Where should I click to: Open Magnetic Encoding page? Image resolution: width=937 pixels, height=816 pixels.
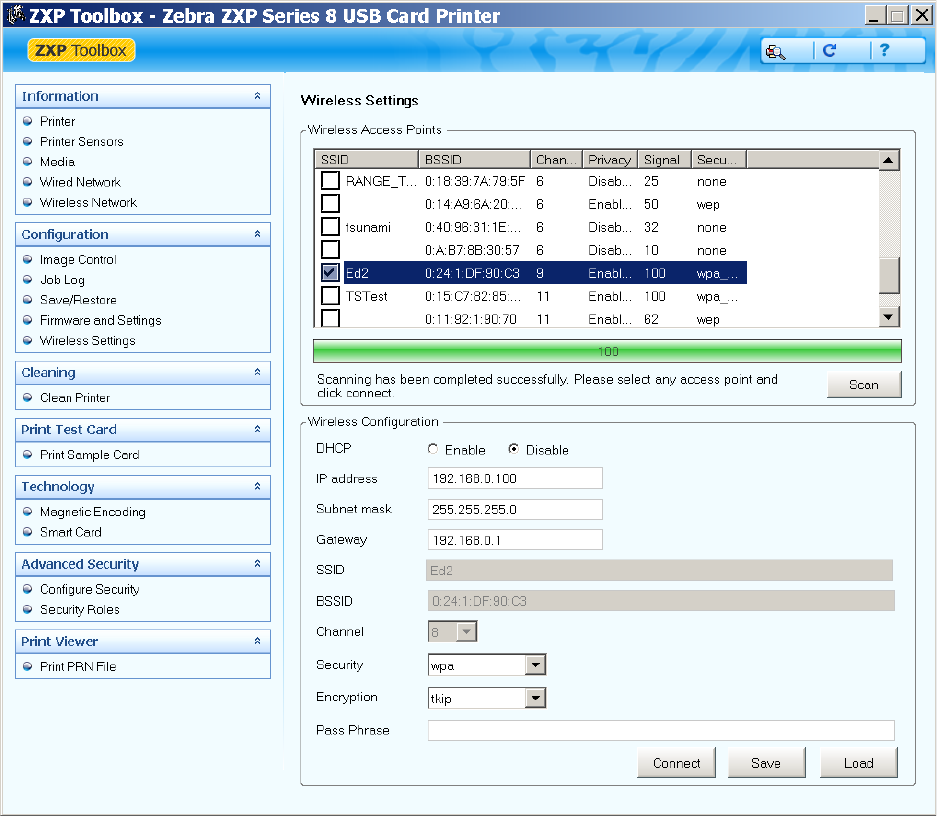click(93, 512)
